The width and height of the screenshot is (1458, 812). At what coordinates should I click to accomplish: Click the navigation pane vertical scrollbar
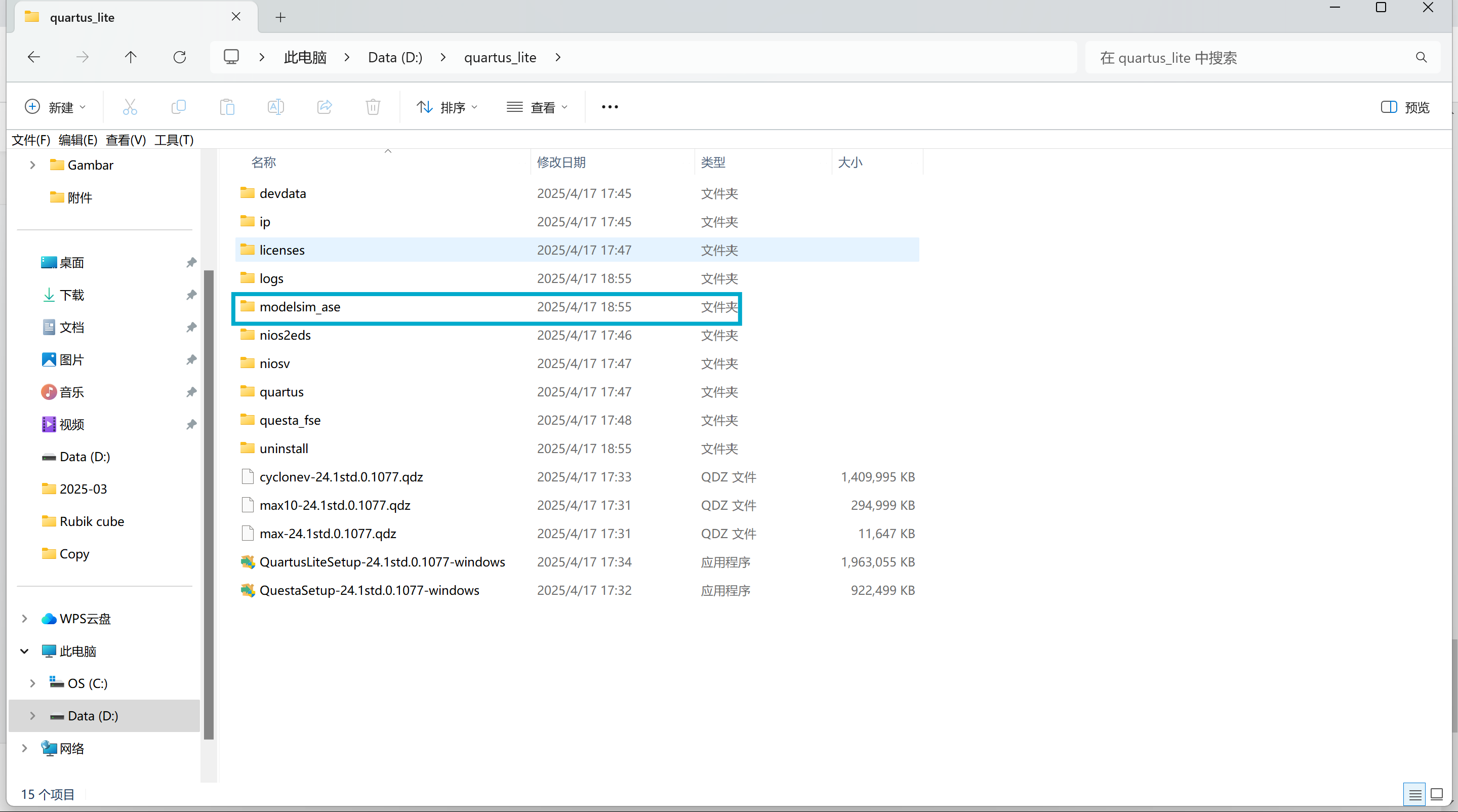tap(208, 504)
